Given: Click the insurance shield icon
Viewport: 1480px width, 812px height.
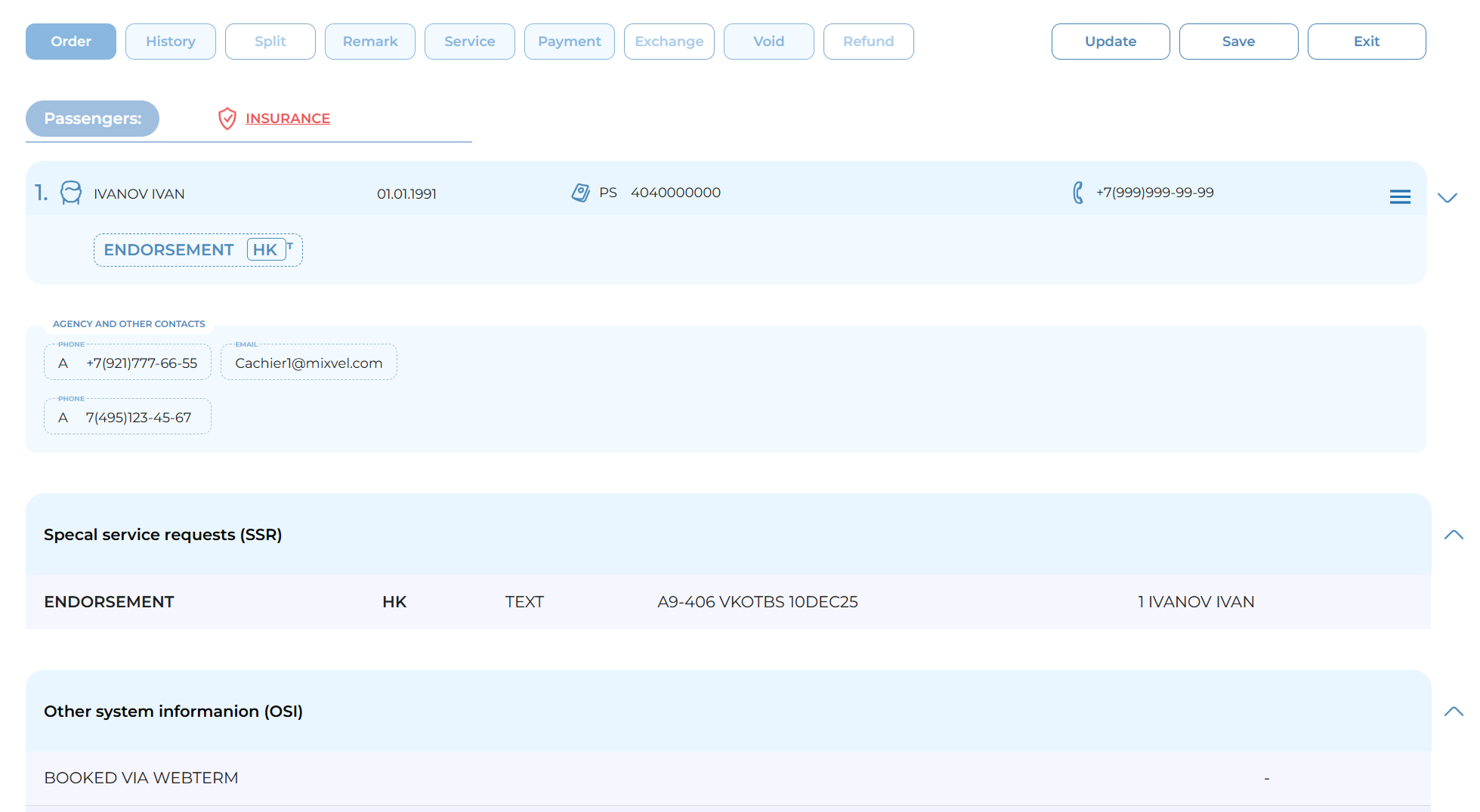Looking at the screenshot, I should point(227,119).
